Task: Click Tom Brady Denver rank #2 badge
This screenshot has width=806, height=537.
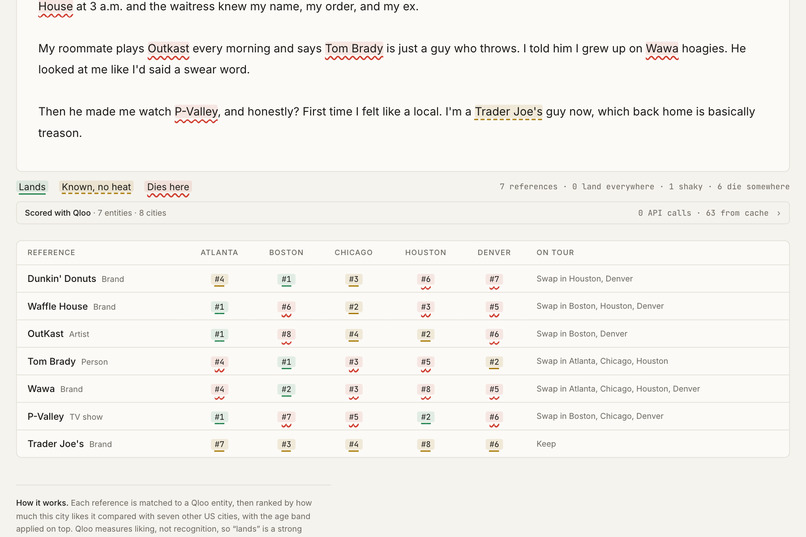Action: [x=494, y=362]
